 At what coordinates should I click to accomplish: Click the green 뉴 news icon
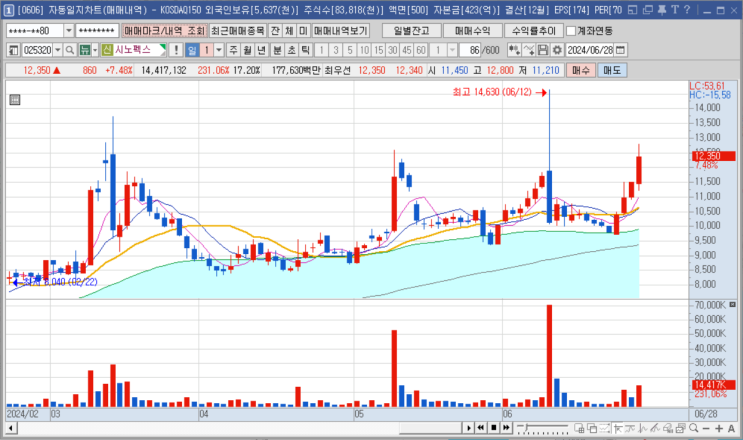tap(85, 50)
